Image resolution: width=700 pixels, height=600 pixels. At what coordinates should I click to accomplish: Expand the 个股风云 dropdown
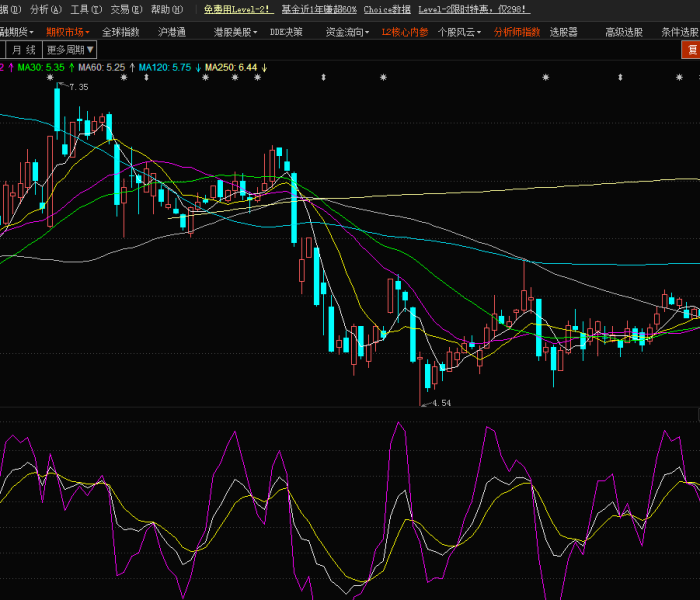pyautogui.click(x=459, y=32)
